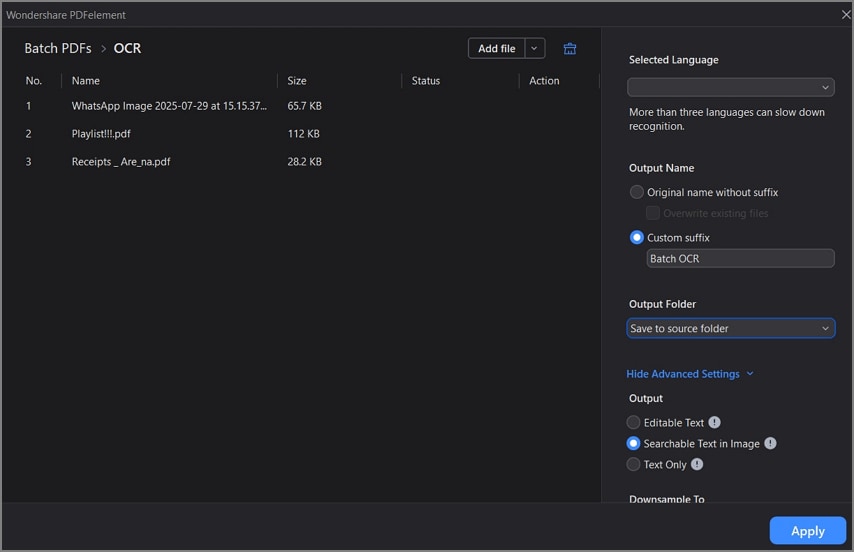This screenshot has width=854, height=552.
Task: Click the Size column header
Action: 297,81
